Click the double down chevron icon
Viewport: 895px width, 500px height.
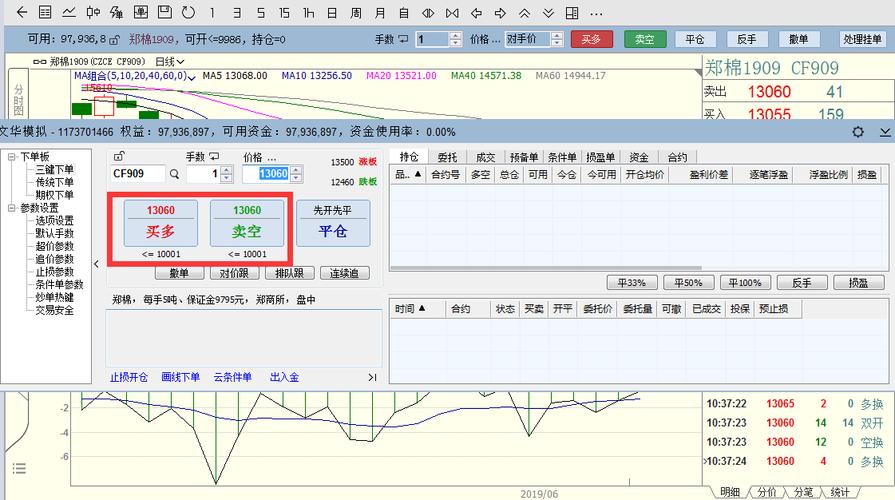pyautogui.click(x=548, y=13)
